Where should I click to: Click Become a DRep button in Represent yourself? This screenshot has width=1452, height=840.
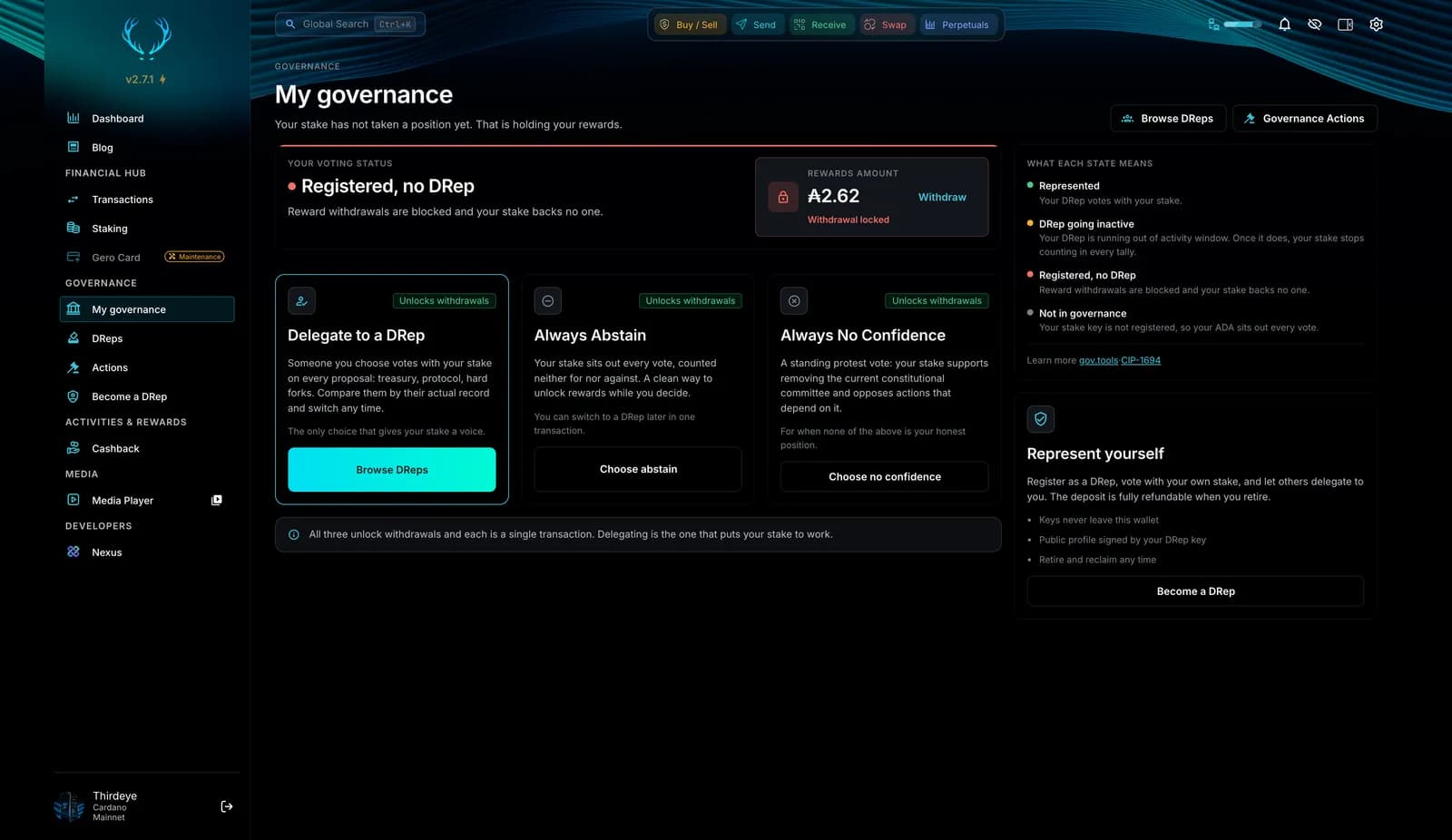click(x=1195, y=591)
